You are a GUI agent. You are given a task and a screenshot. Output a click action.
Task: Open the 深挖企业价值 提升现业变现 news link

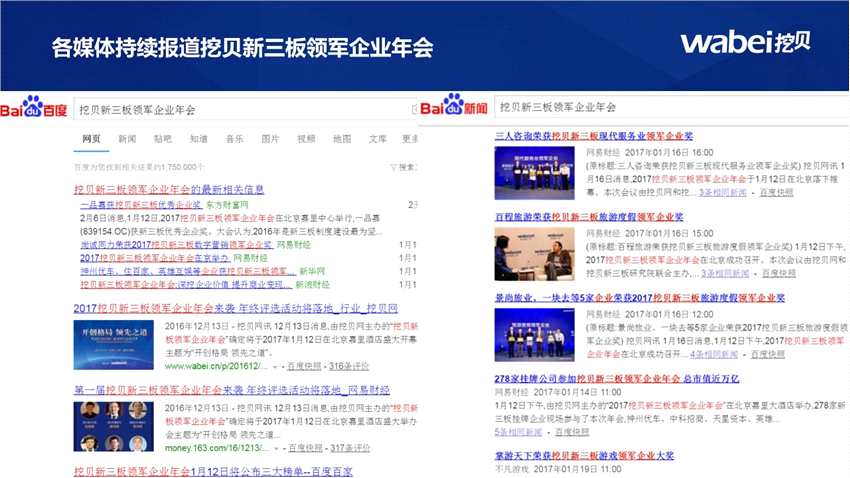tap(186, 285)
